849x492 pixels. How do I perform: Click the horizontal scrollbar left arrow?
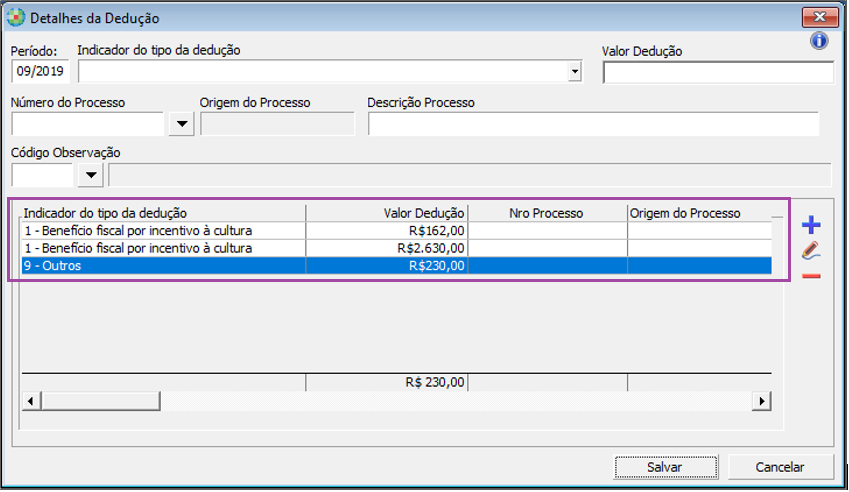[x=30, y=401]
